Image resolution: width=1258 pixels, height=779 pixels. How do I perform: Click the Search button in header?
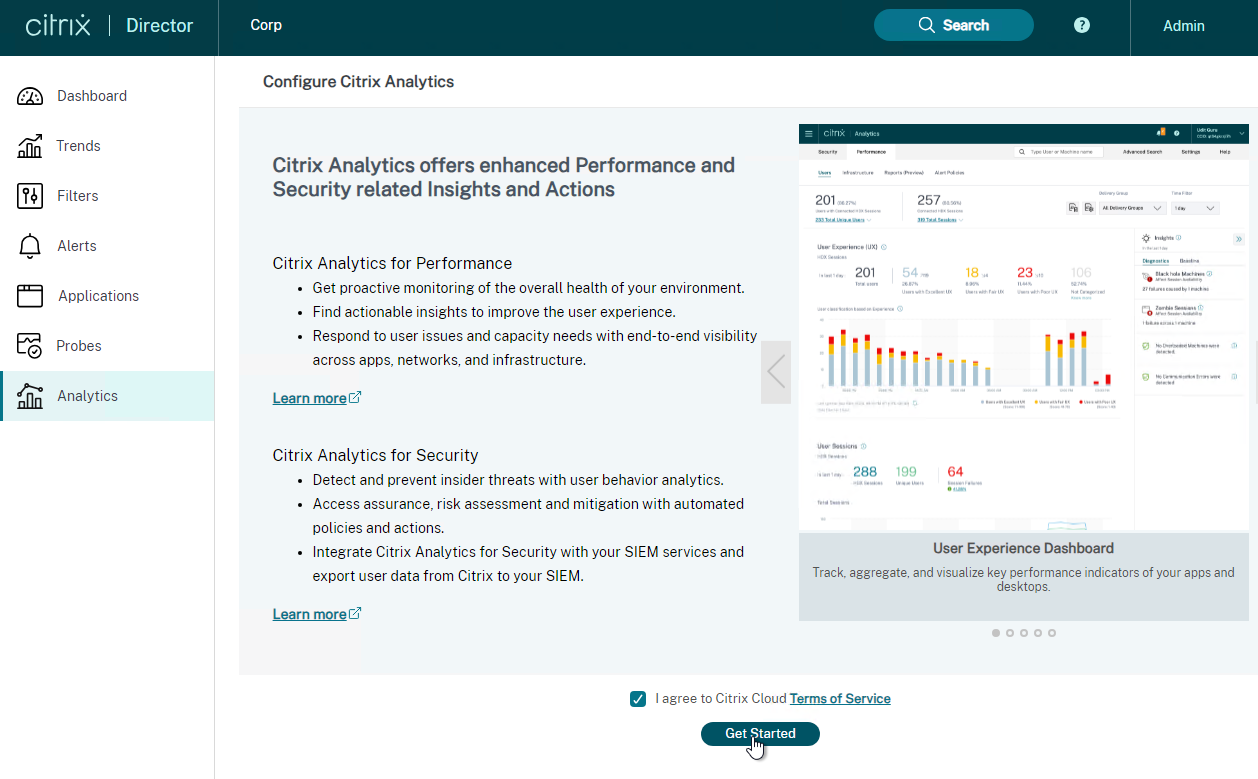[954, 25]
